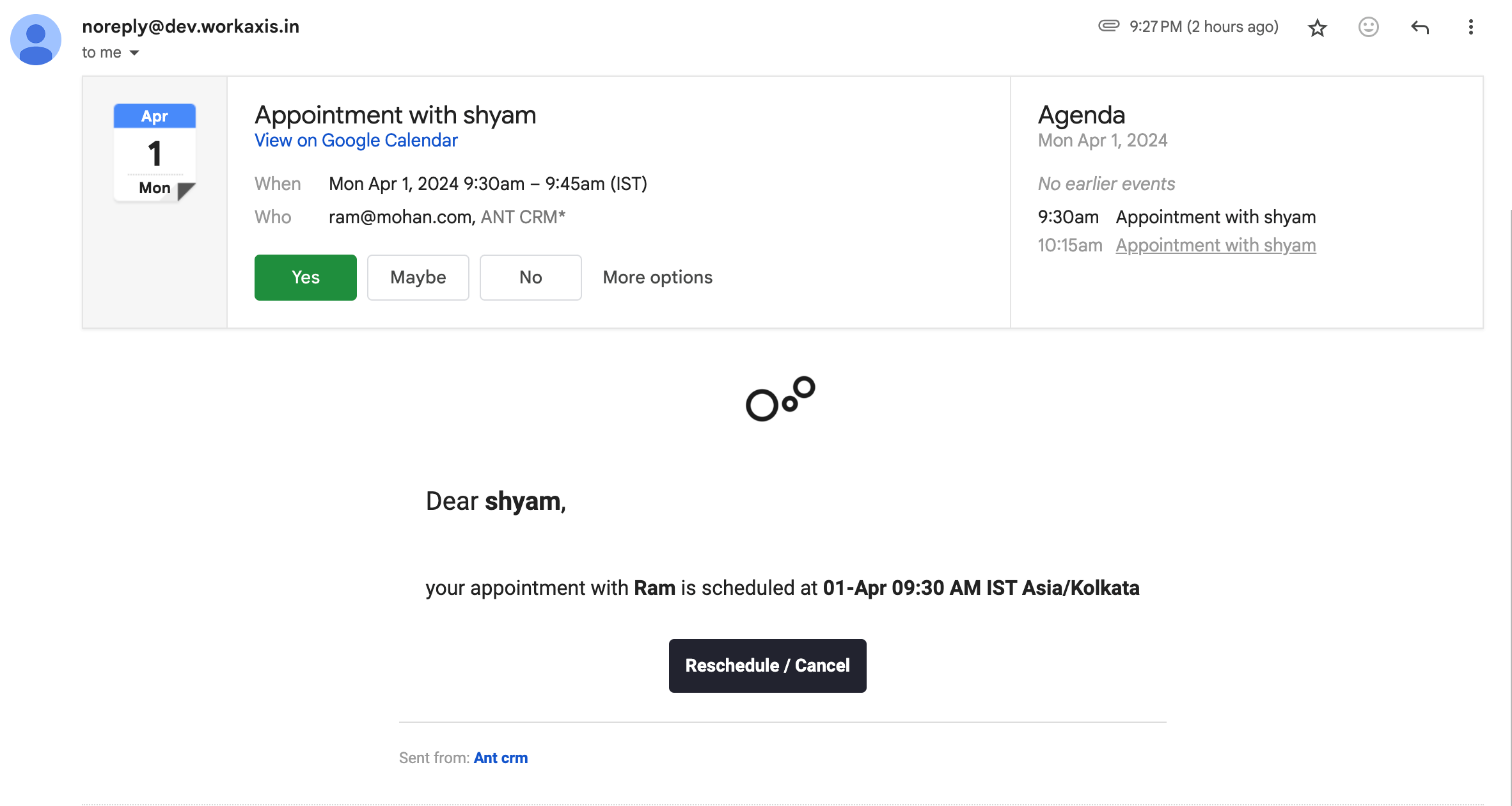The image size is (1512, 806).
Task: Open More options for the invitation
Action: 658,277
